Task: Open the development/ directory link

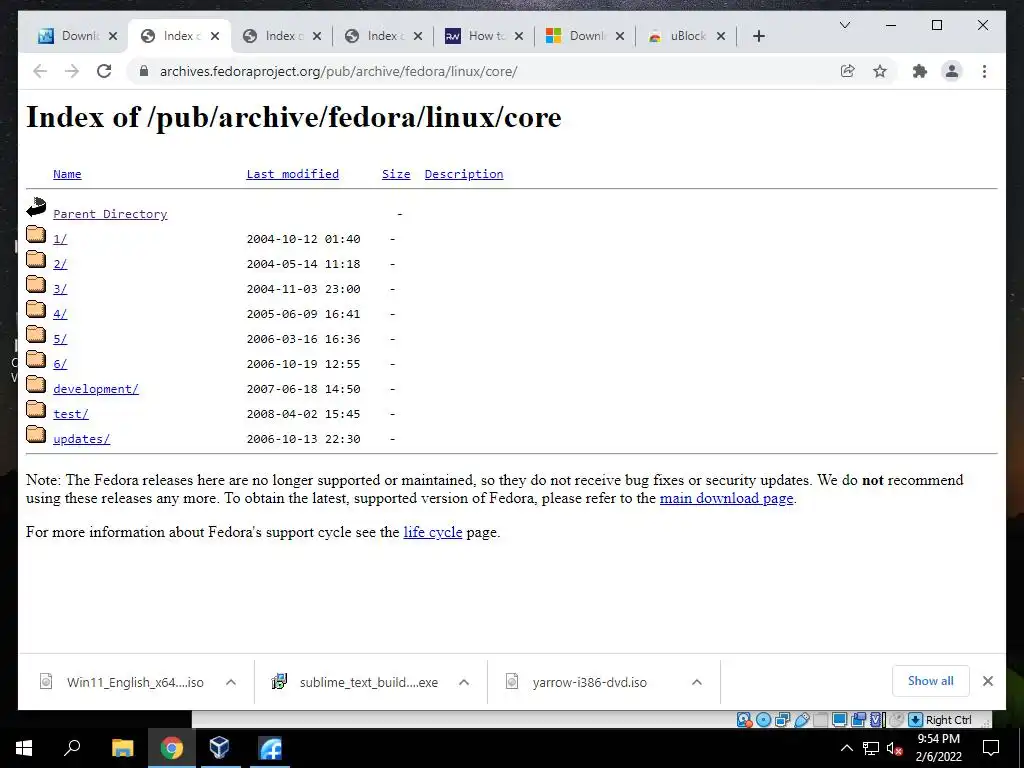Action: pyautogui.click(x=96, y=389)
